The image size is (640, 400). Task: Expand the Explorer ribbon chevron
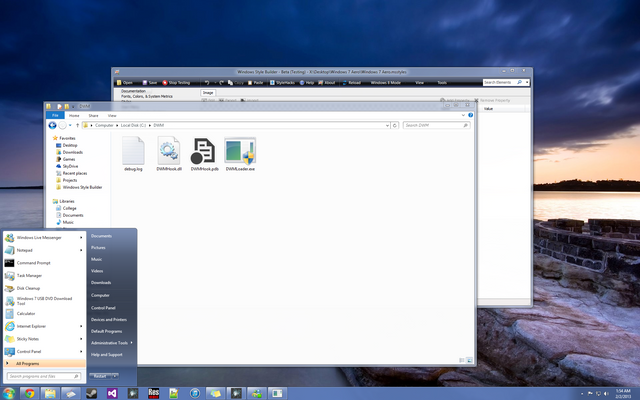[463, 116]
